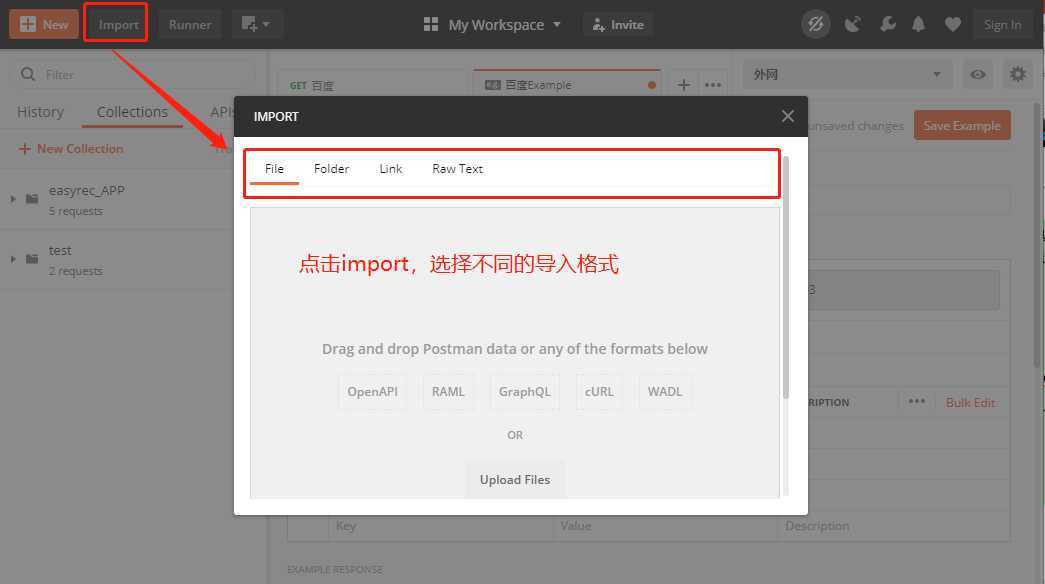Click the Value column cell

point(664,526)
